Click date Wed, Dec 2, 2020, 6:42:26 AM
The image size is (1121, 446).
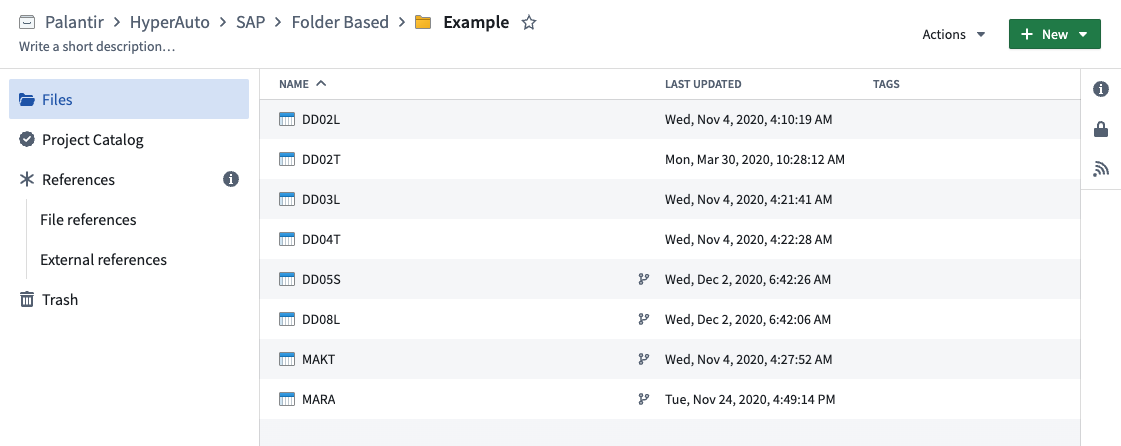click(x=748, y=279)
